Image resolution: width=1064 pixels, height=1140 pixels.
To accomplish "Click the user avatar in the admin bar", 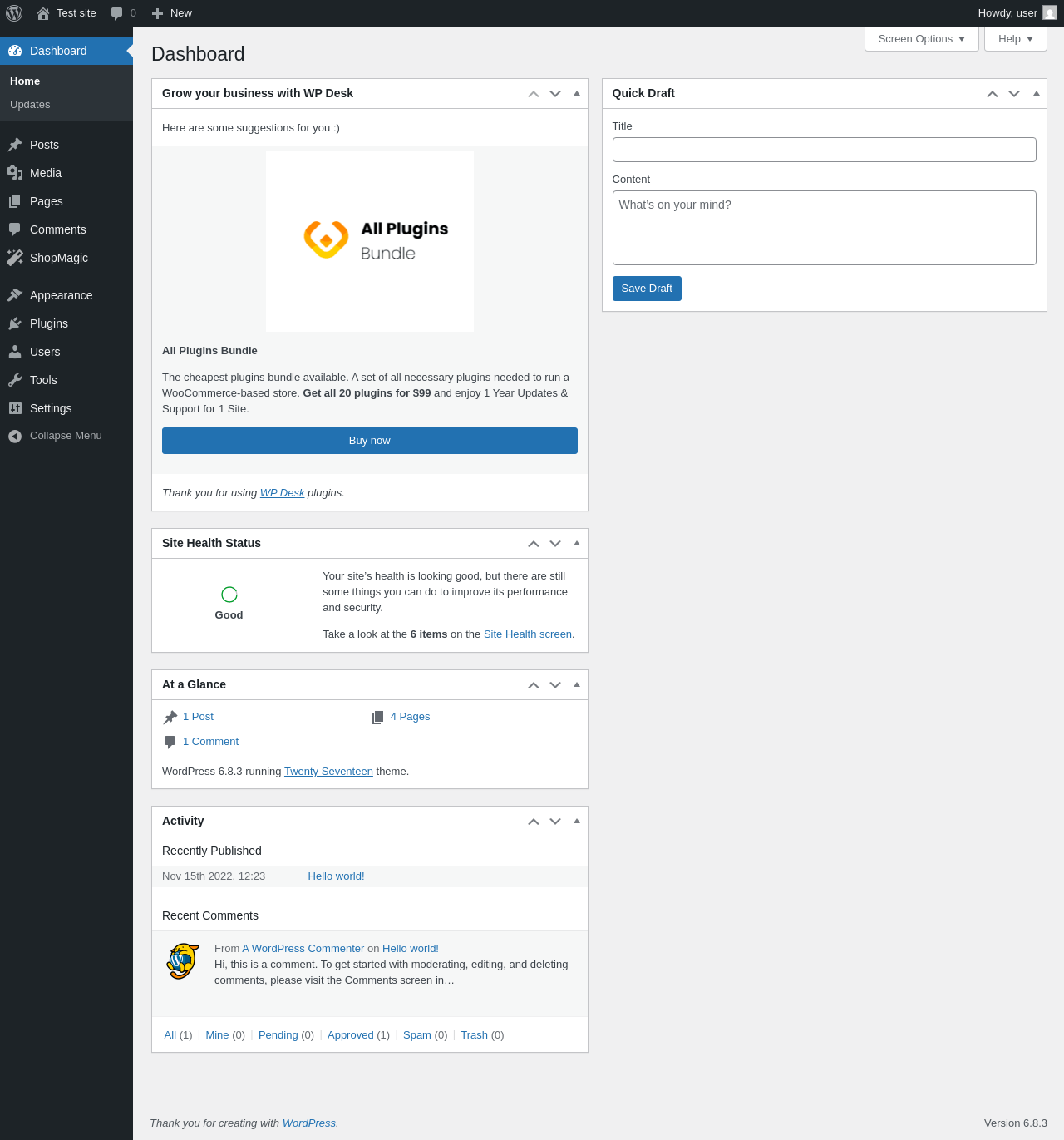I will click(1050, 13).
